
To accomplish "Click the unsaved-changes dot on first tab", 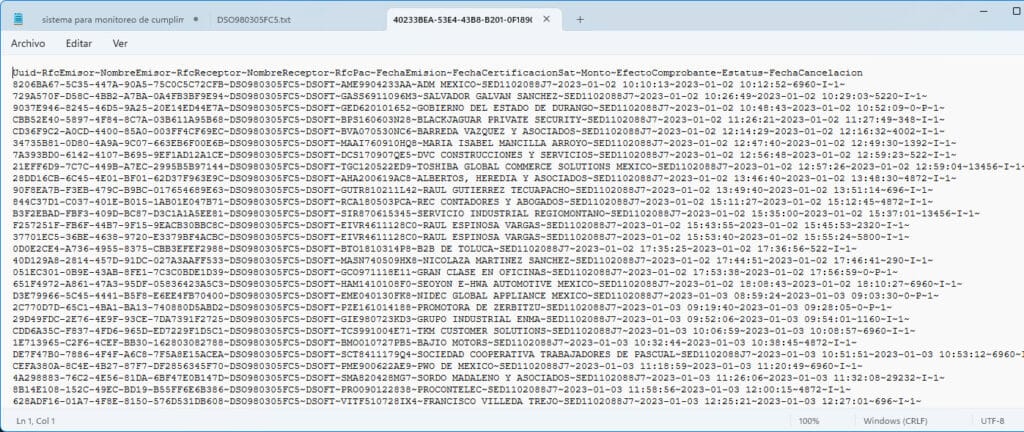I will (x=195, y=20).
